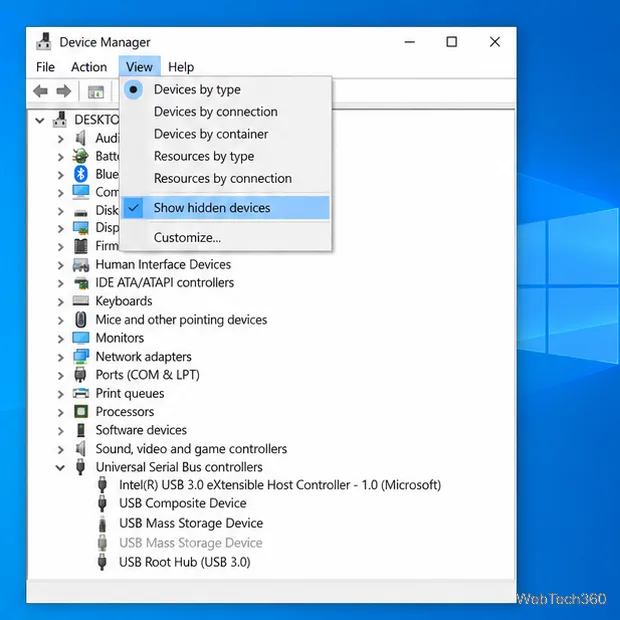The height and width of the screenshot is (620, 620).
Task: Click the Firmware category chip icon
Action: 81,246
